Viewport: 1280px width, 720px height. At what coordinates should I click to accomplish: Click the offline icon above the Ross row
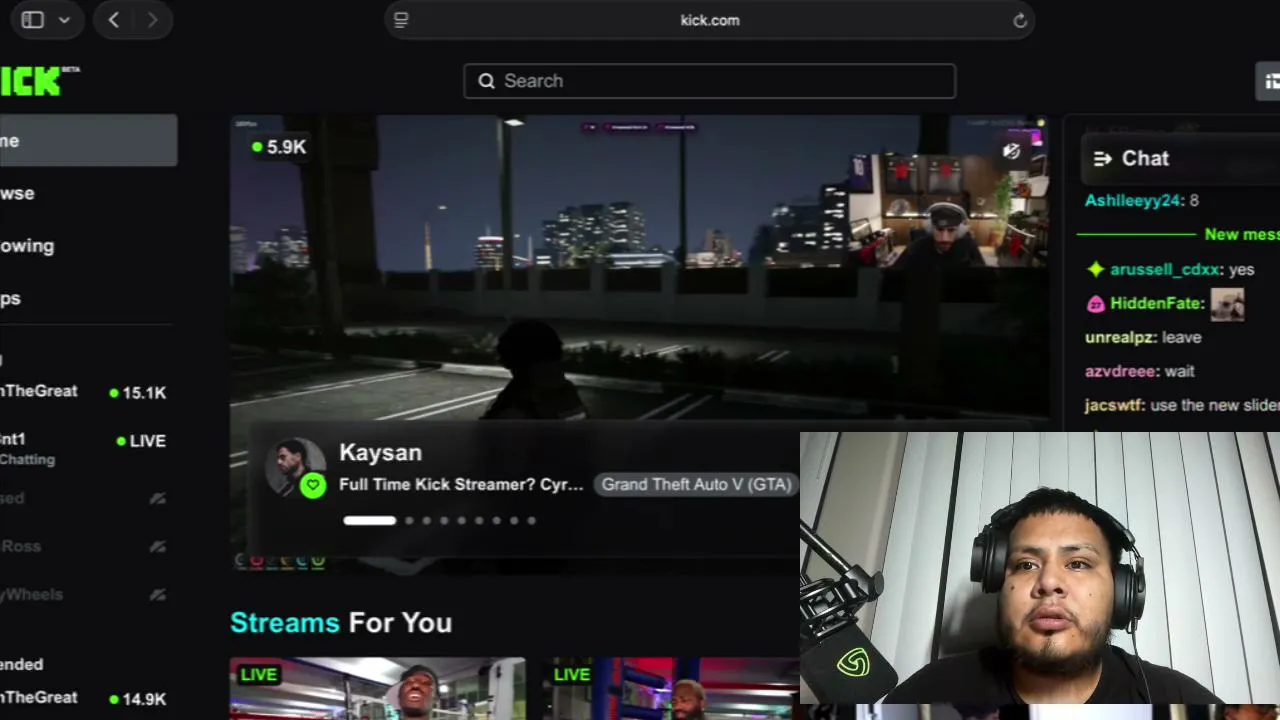click(x=157, y=498)
